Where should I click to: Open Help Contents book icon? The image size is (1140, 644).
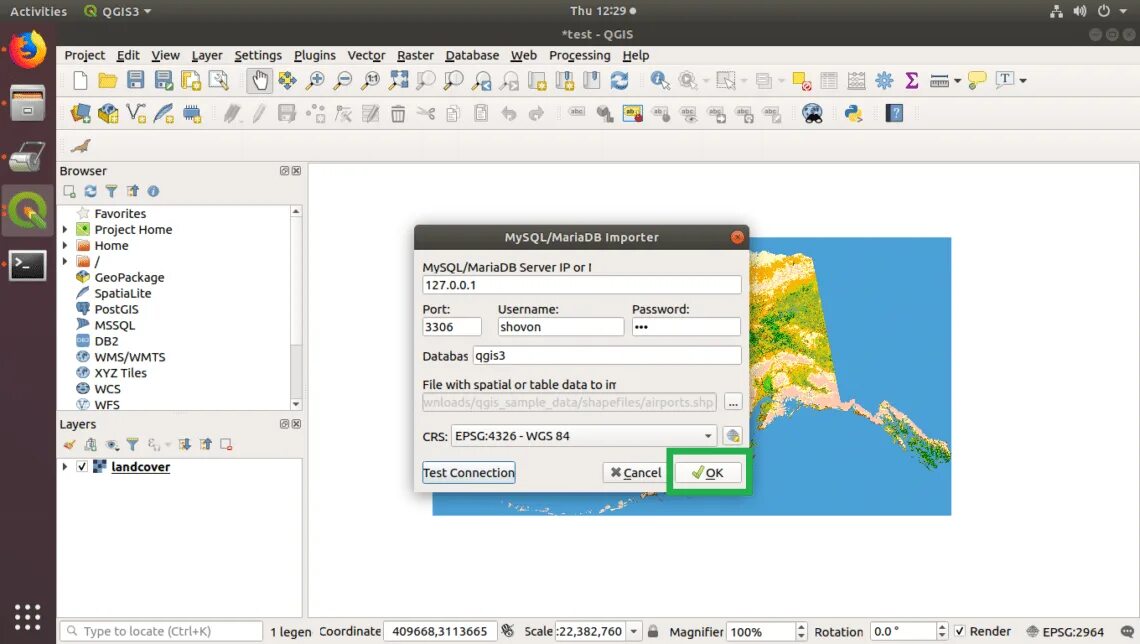click(x=895, y=113)
